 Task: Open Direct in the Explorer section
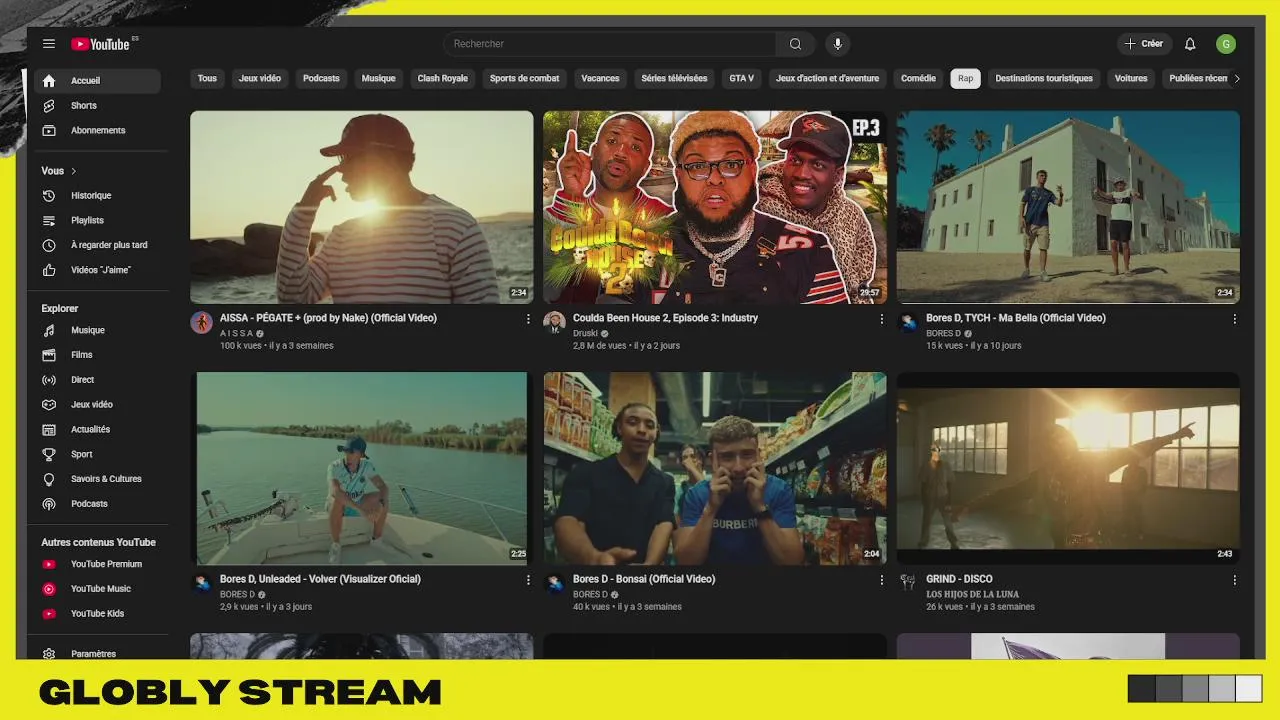(97, 380)
